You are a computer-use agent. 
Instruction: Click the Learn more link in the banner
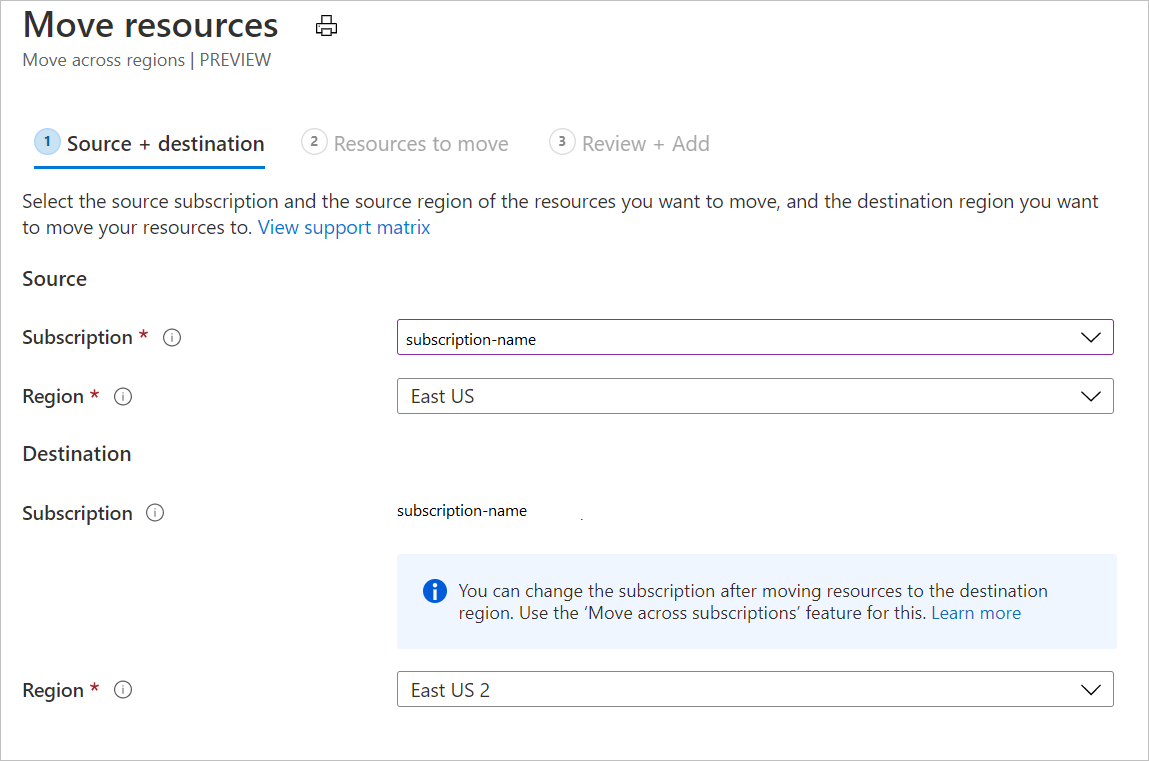pos(975,613)
